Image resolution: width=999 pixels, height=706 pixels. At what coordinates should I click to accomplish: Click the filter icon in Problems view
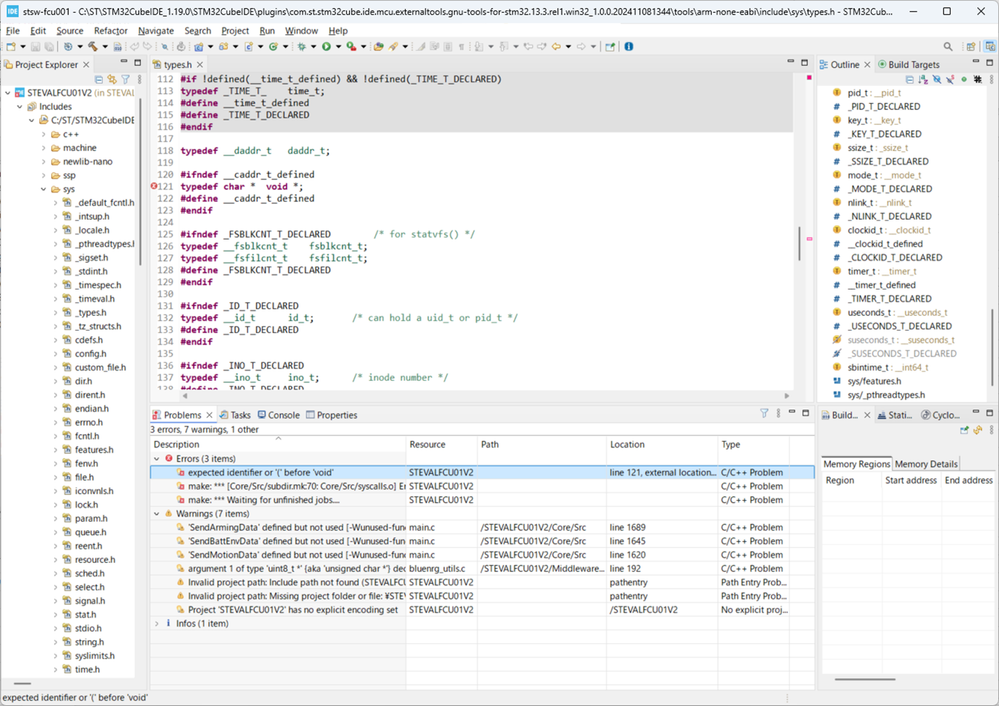click(x=763, y=414)
